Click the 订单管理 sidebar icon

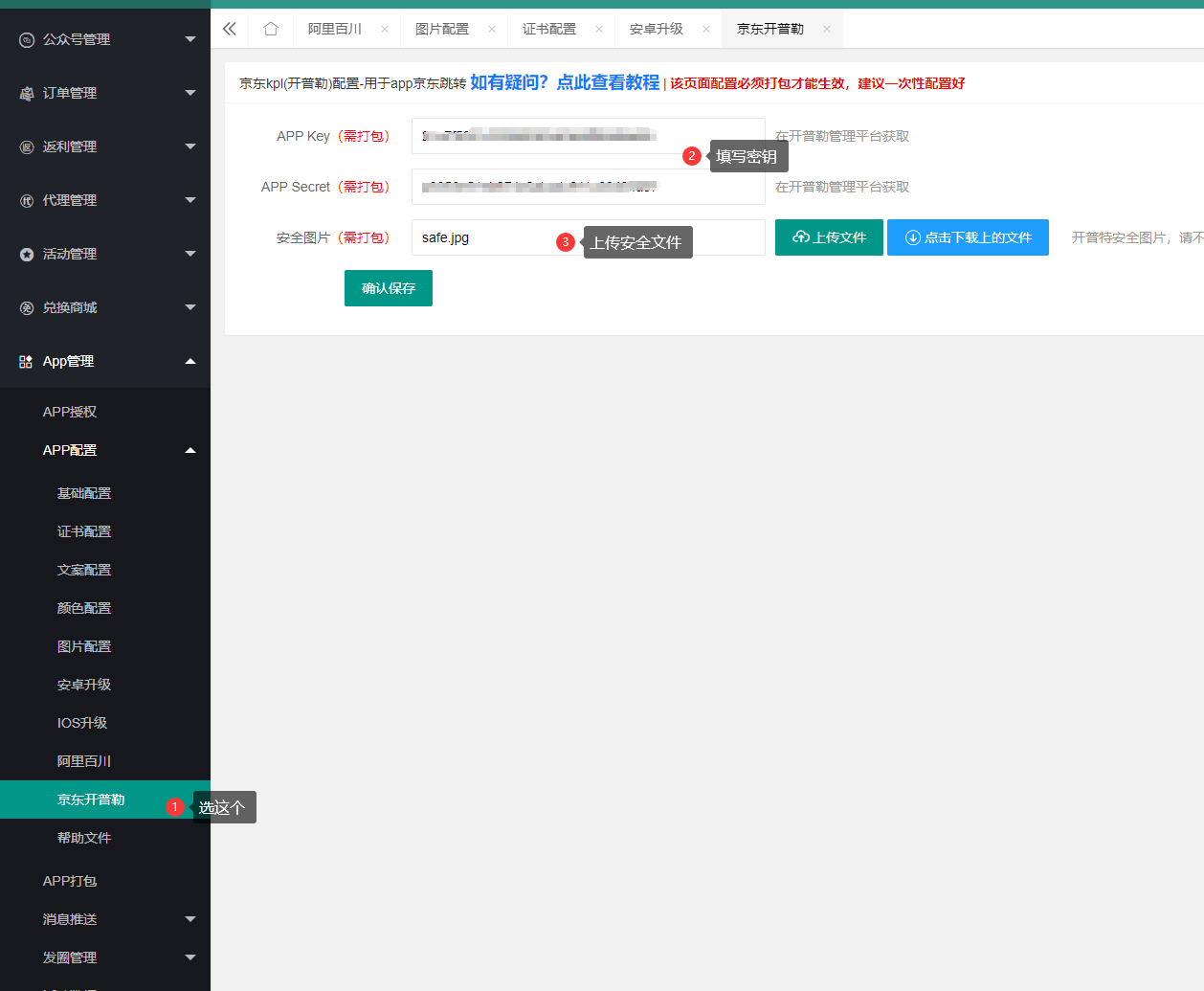27,93
